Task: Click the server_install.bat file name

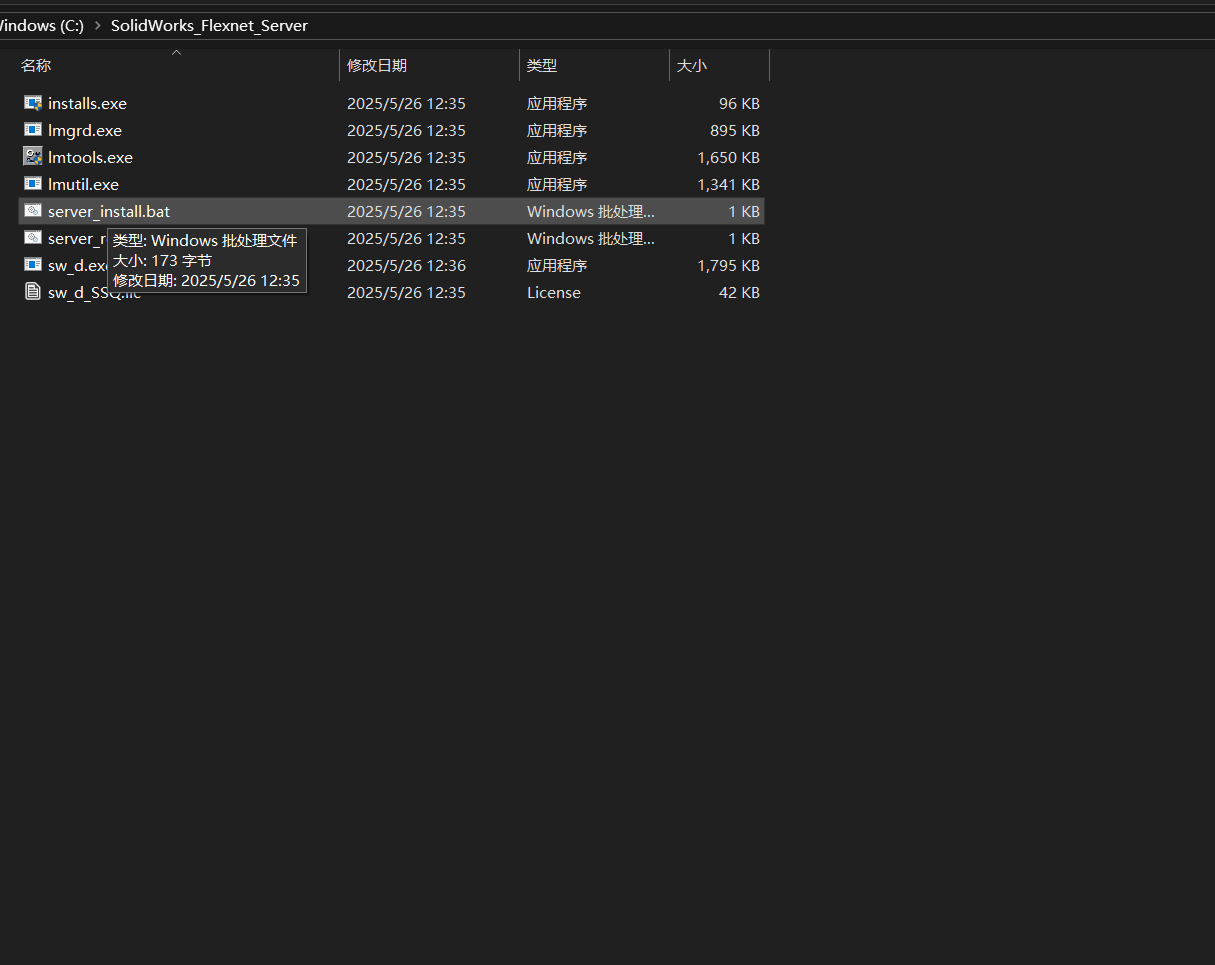Action: [x=109, y=211]
